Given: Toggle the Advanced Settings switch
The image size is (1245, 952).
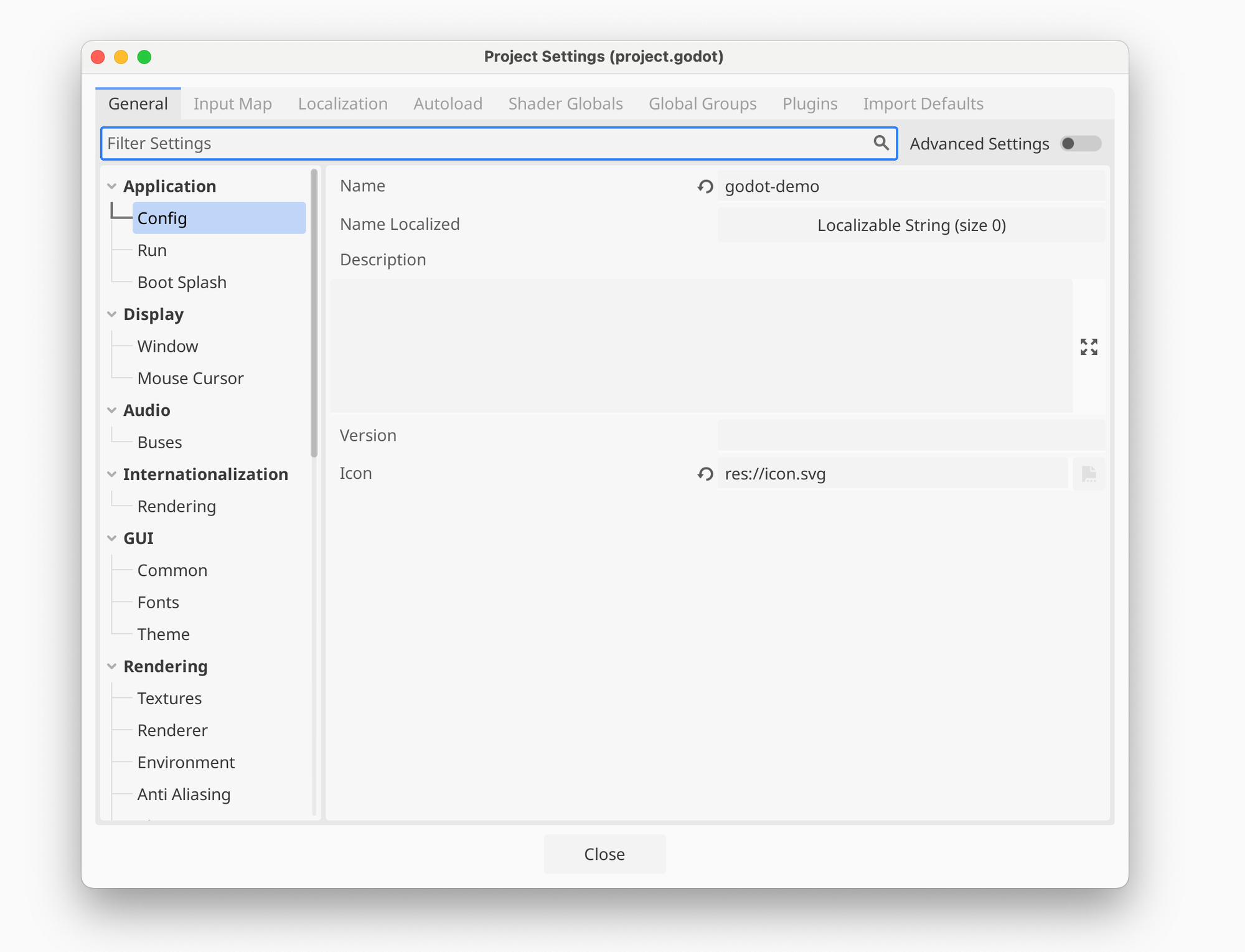Looking at the screenshot, I should [1081, 144].
